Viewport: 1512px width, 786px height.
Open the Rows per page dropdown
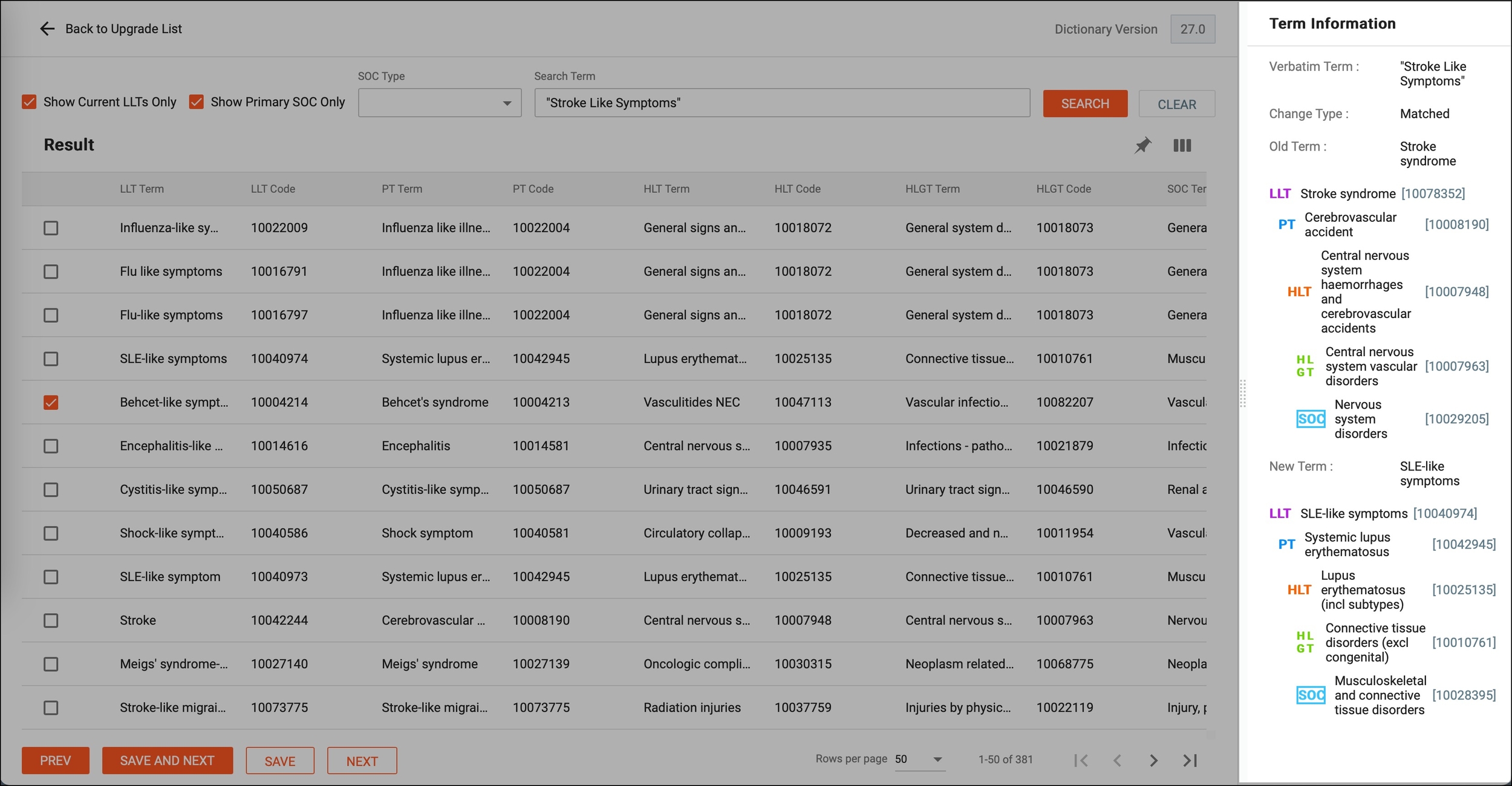pos(919,759)
